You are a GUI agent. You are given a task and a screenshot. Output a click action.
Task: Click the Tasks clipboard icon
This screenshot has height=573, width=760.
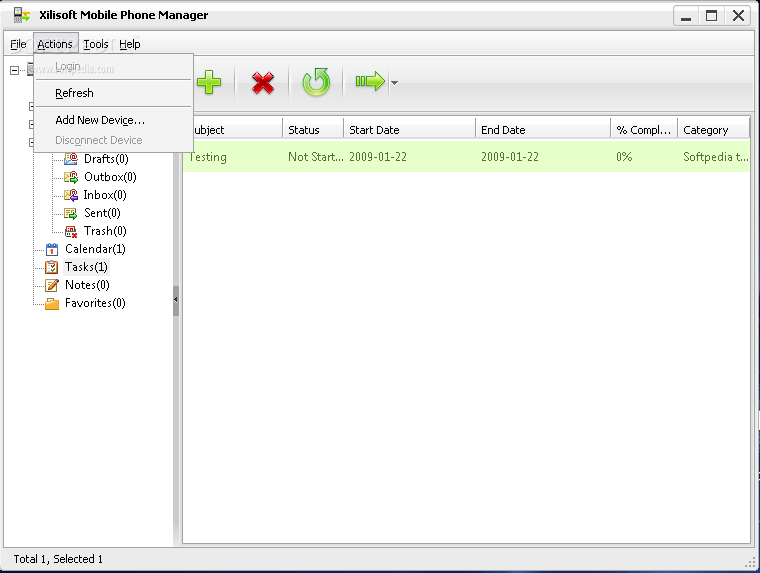pyautogui.click(x=52, y=267)
